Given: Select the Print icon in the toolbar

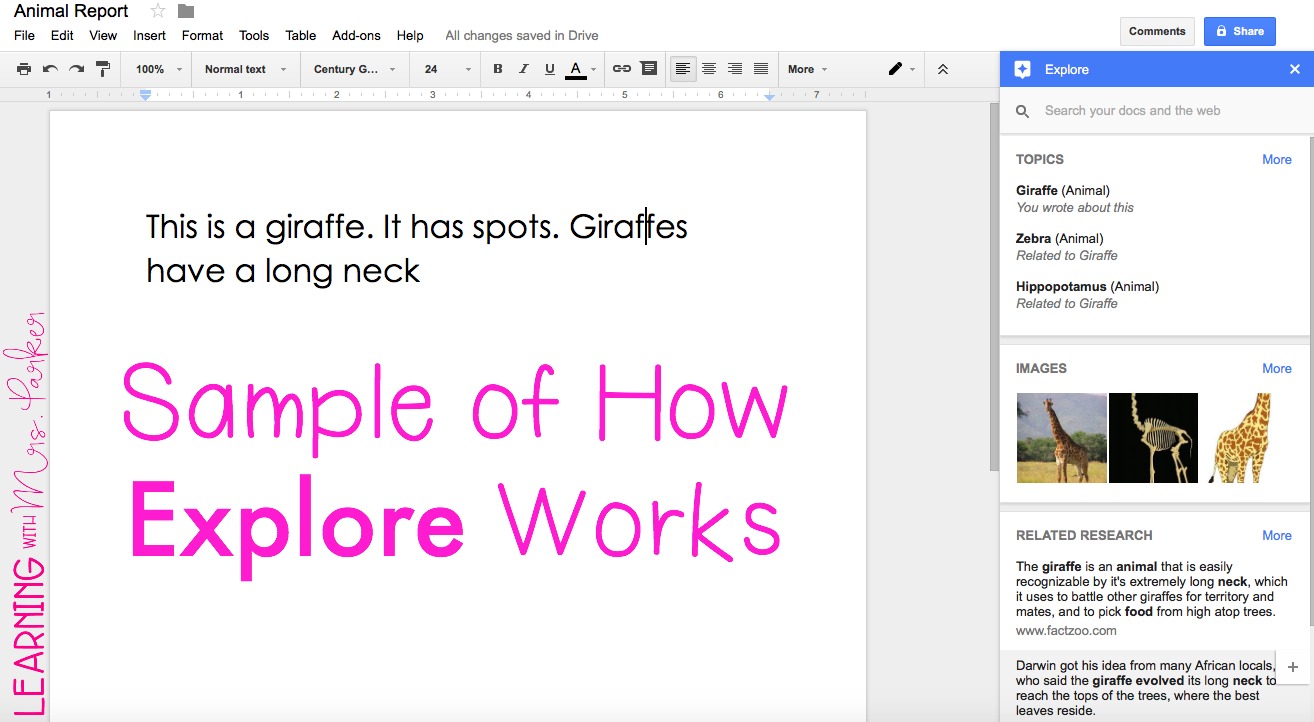Looking at the screenshot, I should [x=24, y=68].
